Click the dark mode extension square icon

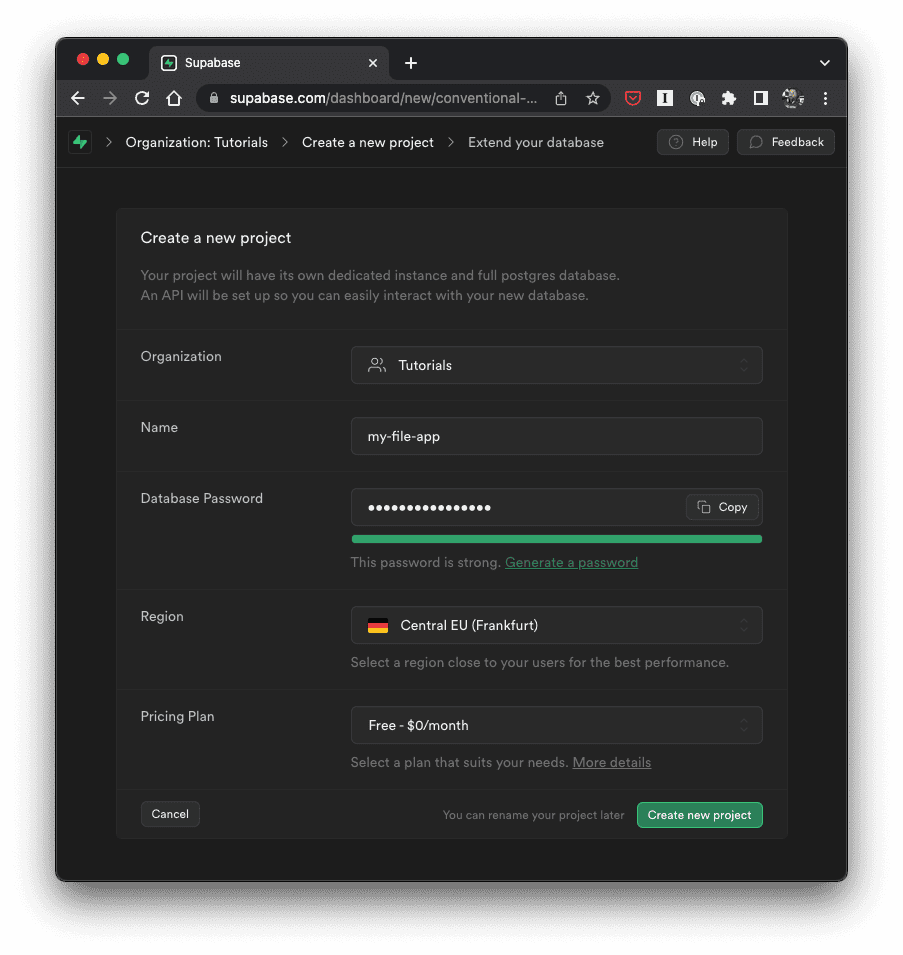coord(760,98)
